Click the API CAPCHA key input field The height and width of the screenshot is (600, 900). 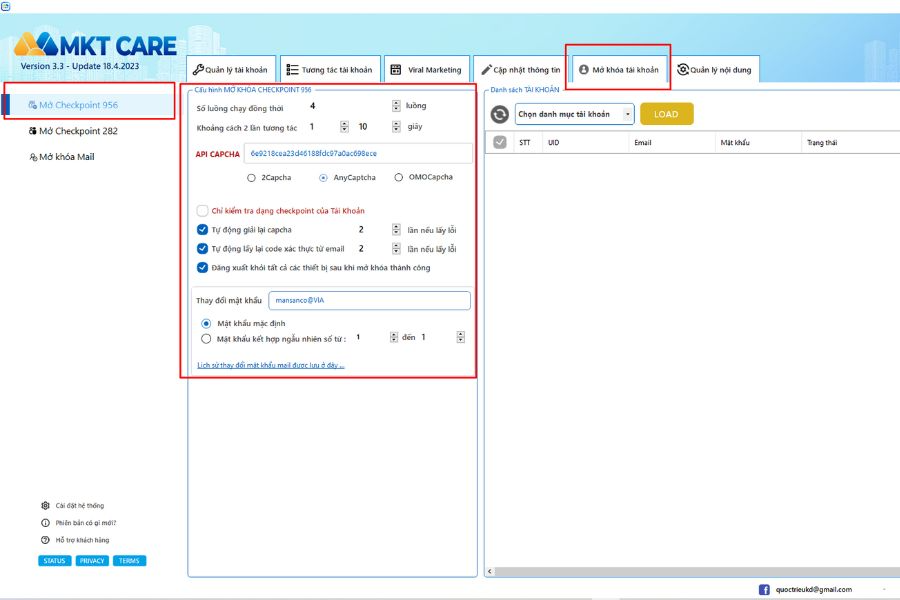tap(357, 154)
